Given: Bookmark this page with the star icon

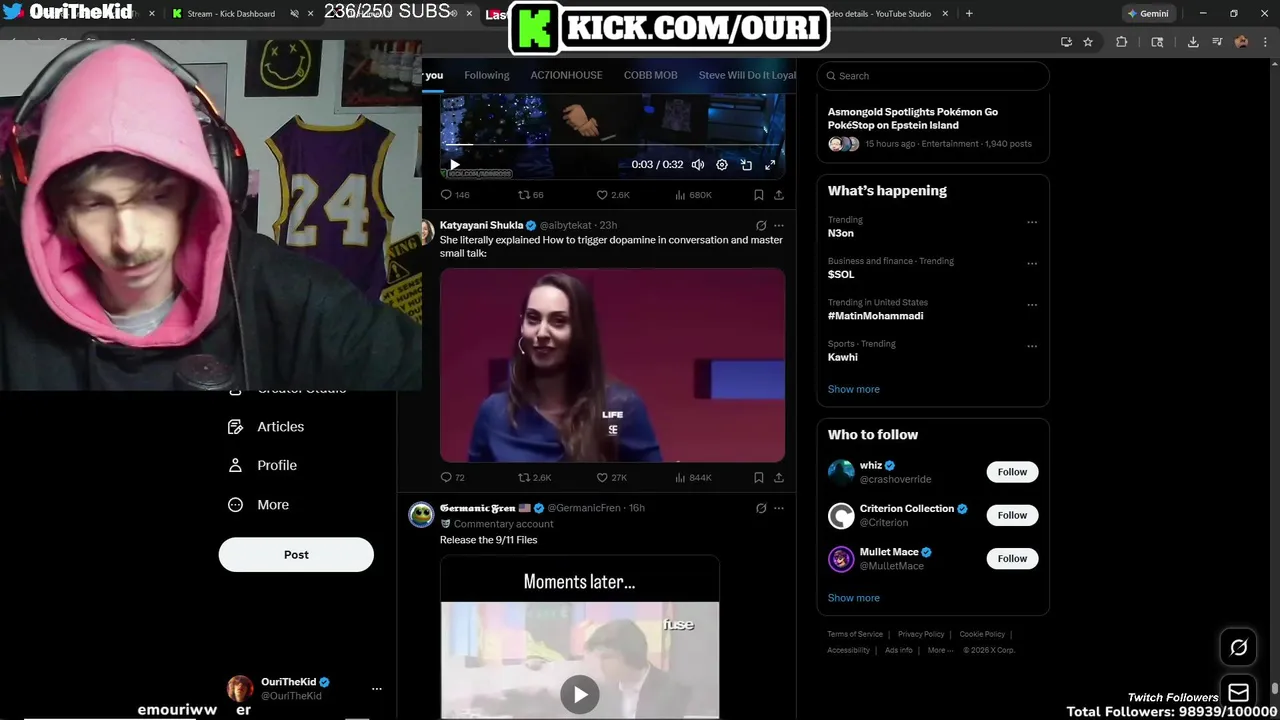Looking at the screenshot, I should click(1088, 42).
